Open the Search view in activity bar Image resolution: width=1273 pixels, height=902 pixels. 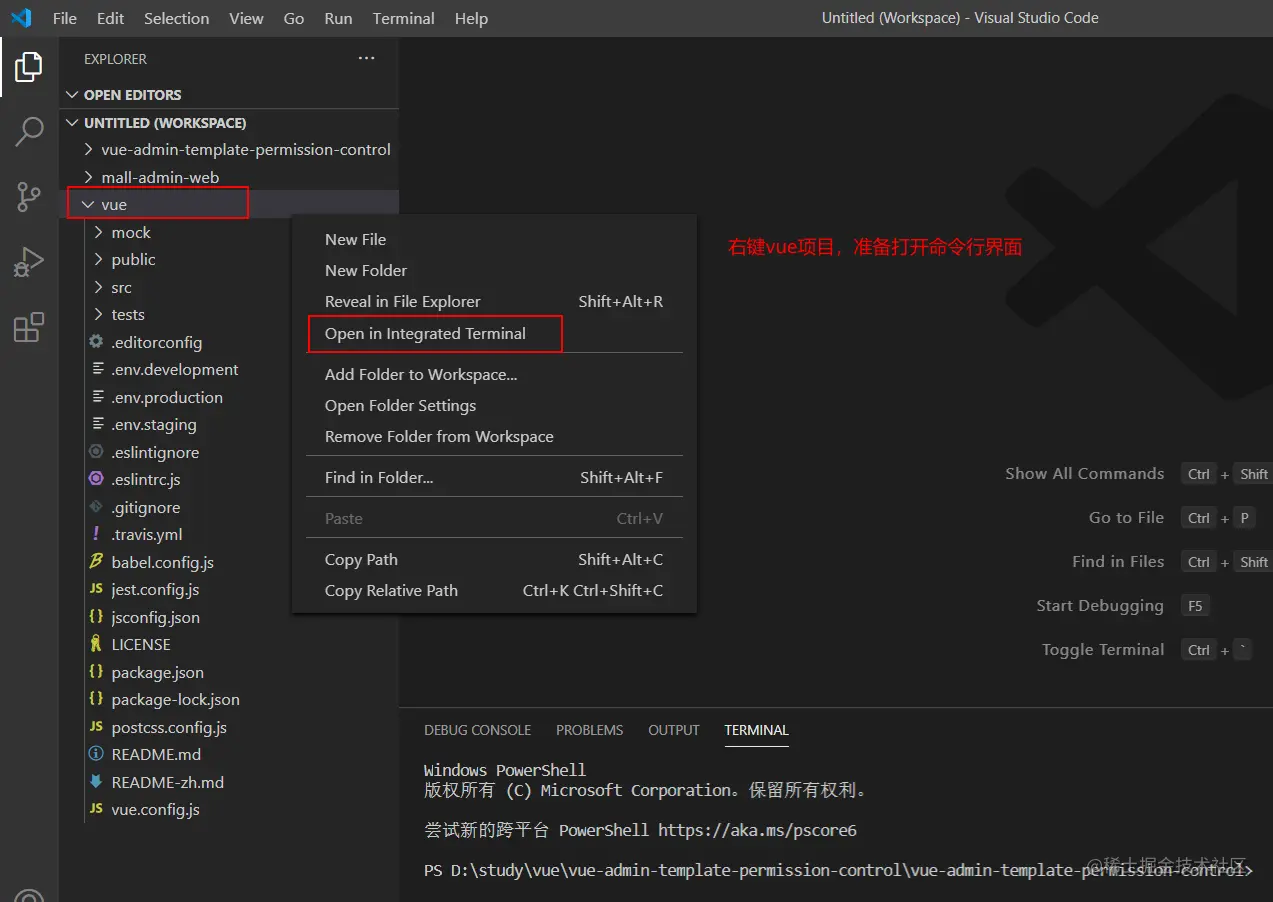[x=29, y=132]
